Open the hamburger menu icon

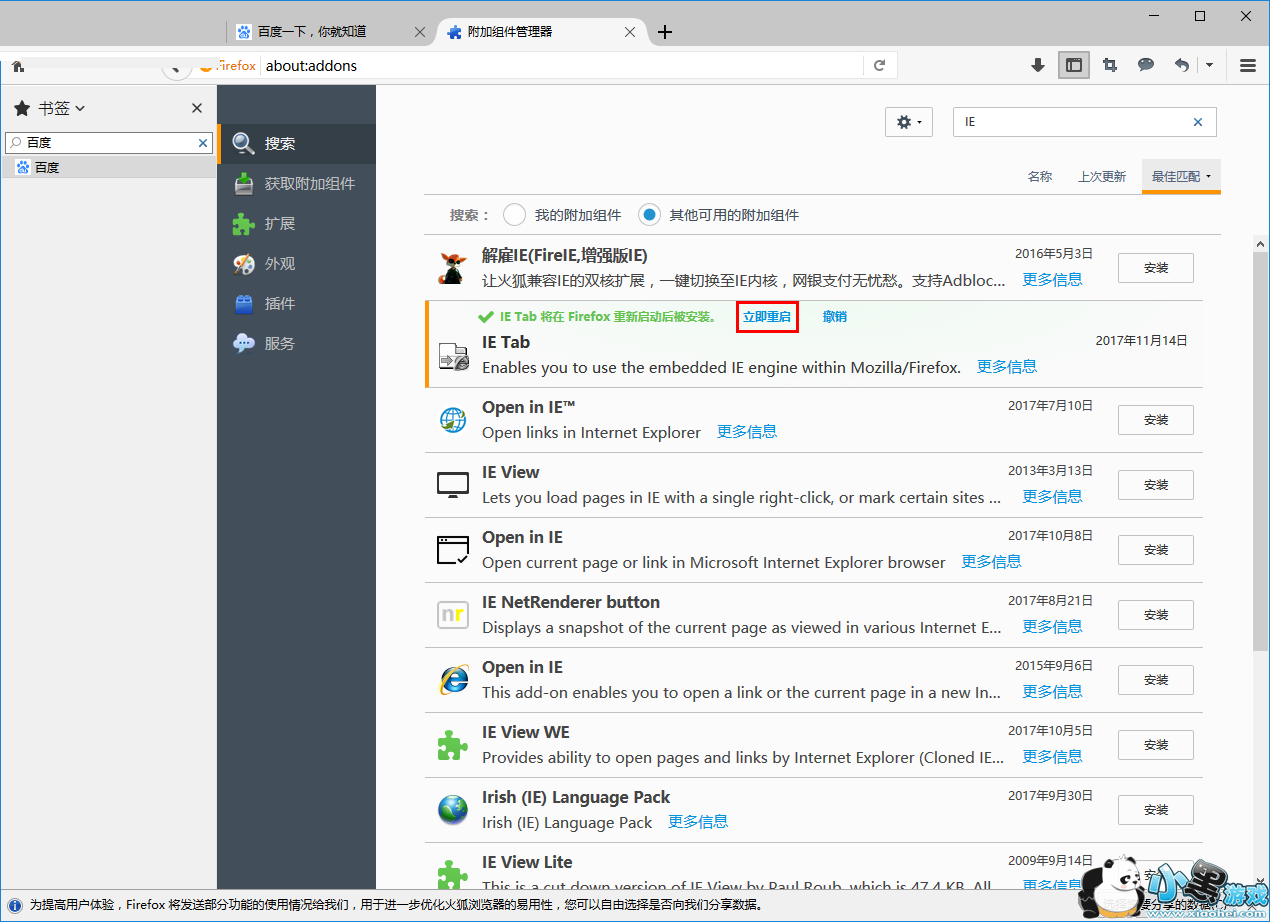pos(1248,65)
